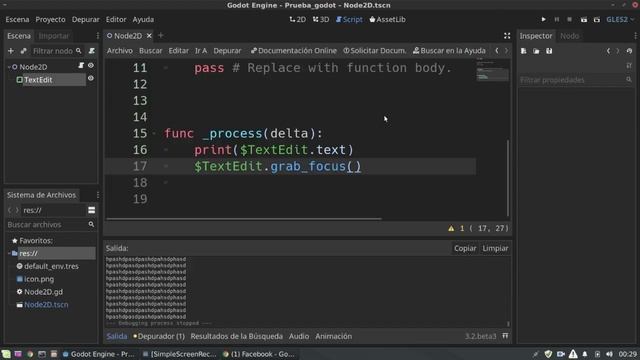This screenshot has height=360, width=640.
Task: Open the Escena menu
Action: click(x=17, y=19)
